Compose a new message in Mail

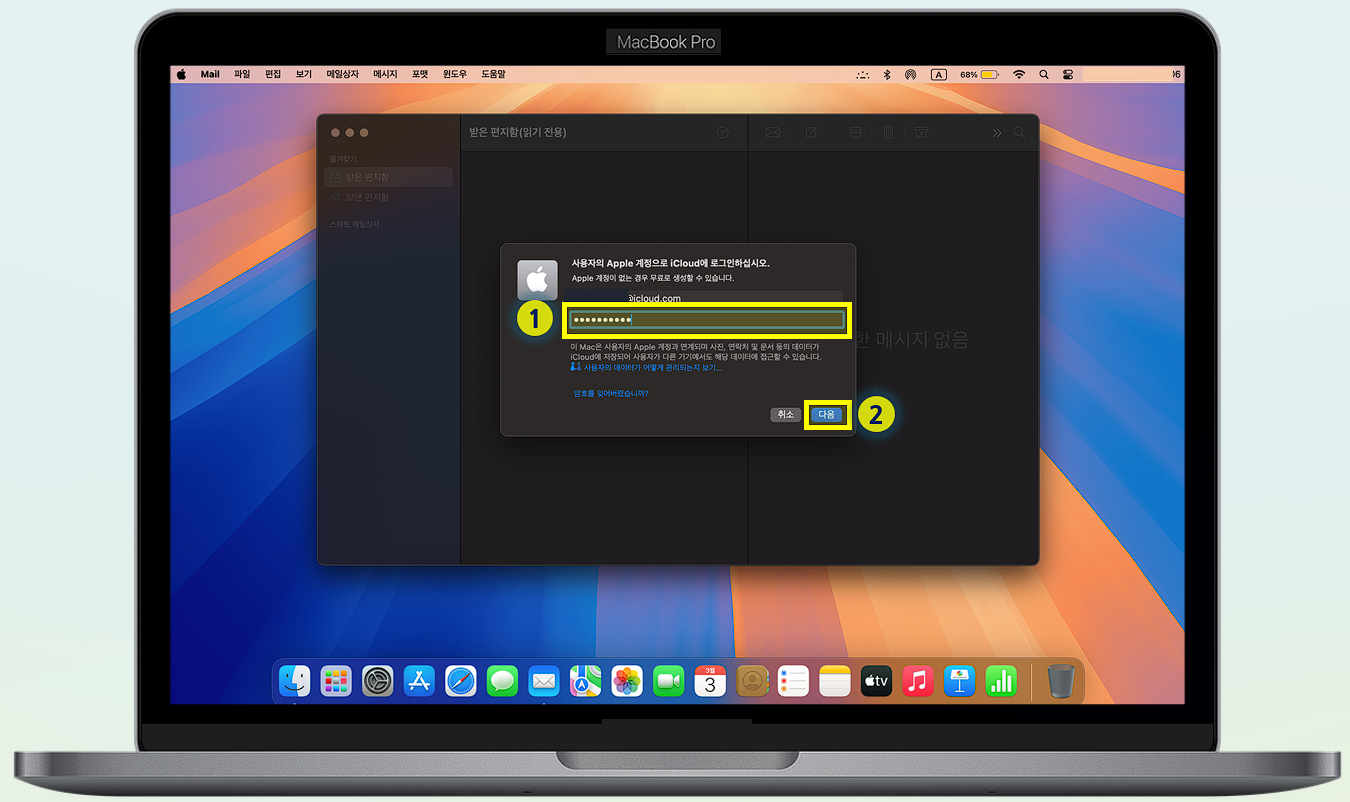[811, 132]
